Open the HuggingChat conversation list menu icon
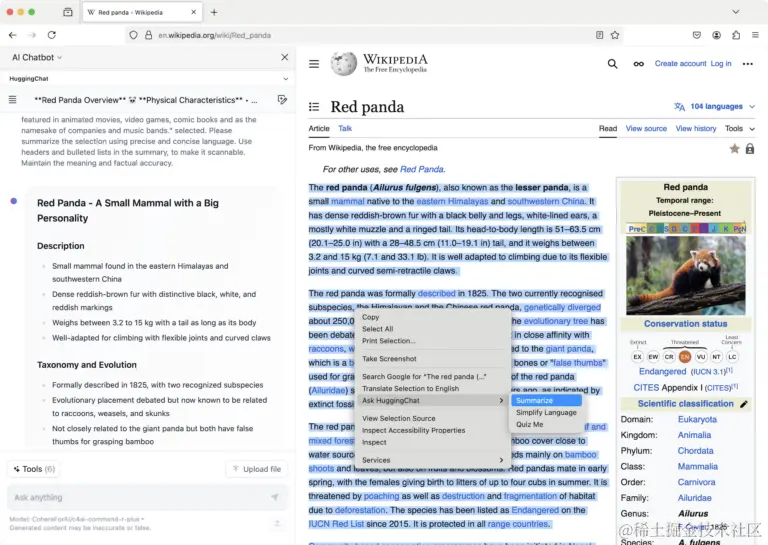768x545 pixels. pos(13,100)
